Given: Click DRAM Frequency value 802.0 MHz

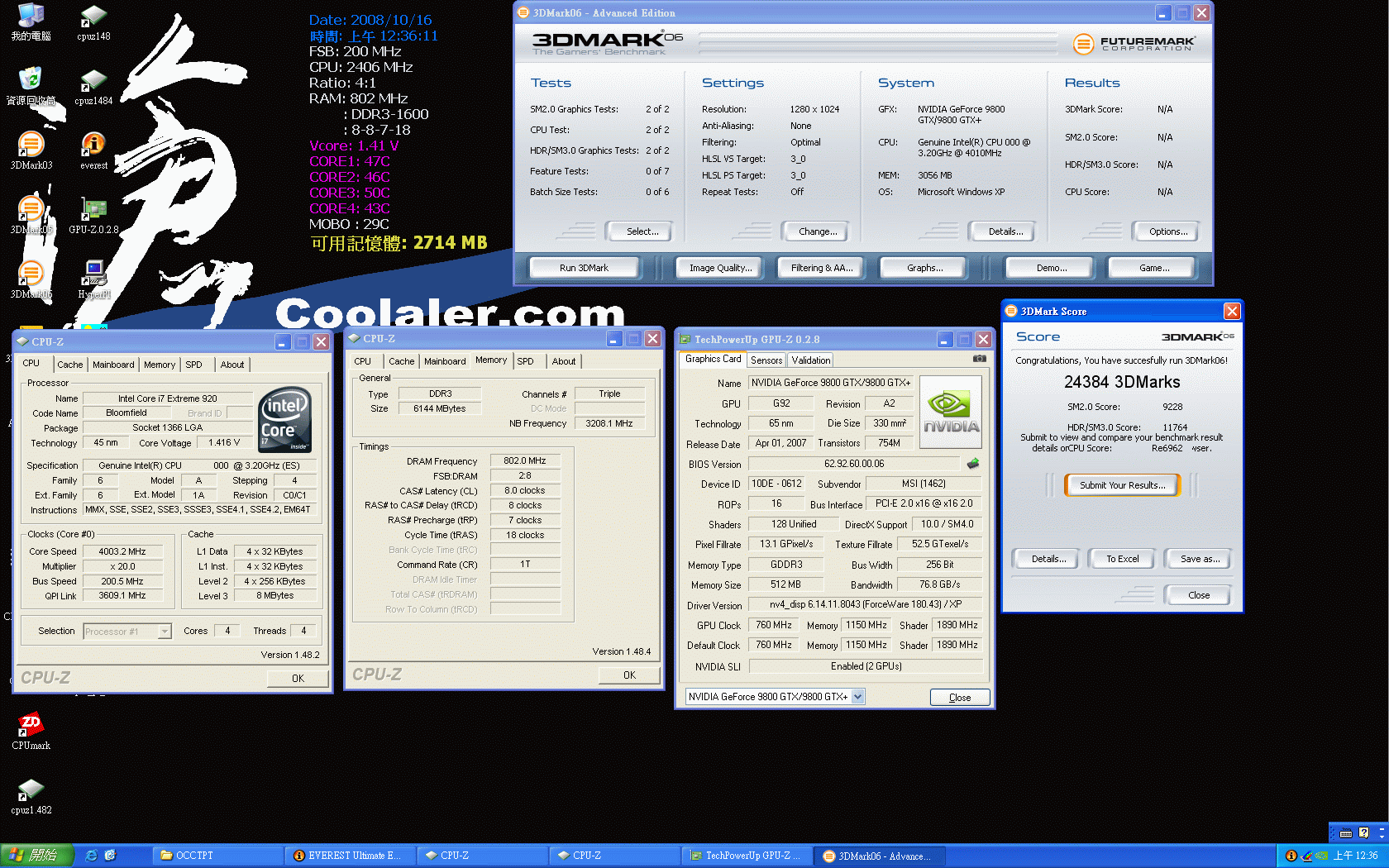Looking at the screenshot, I should pos(525,460).
